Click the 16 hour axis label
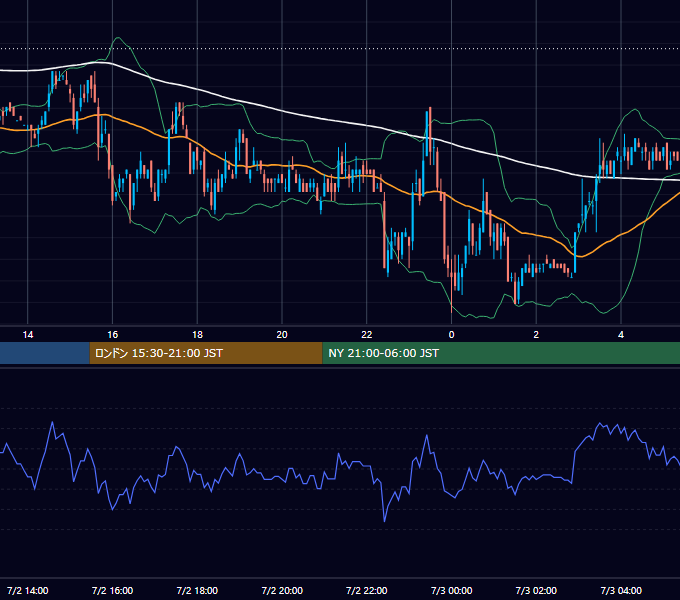 (x=112, y=335)
